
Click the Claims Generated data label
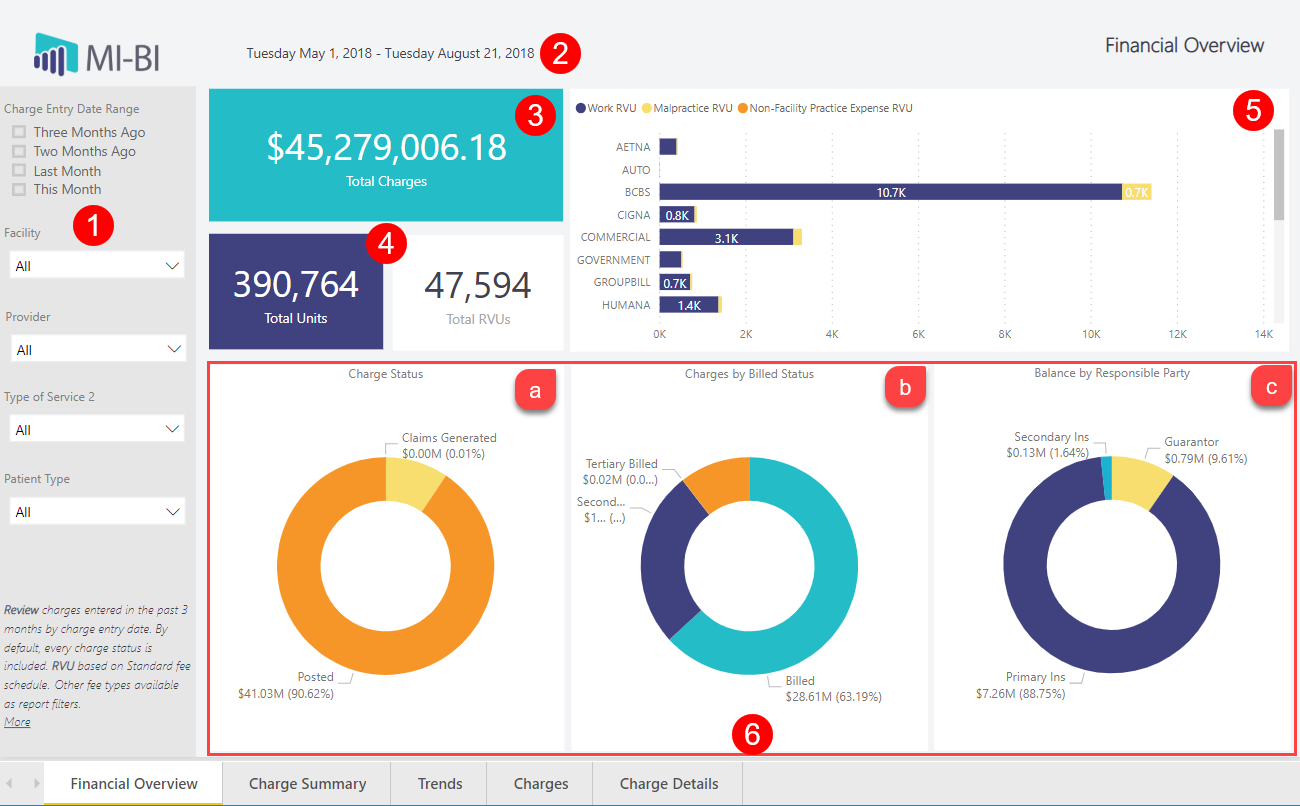(x=449, y=446)
